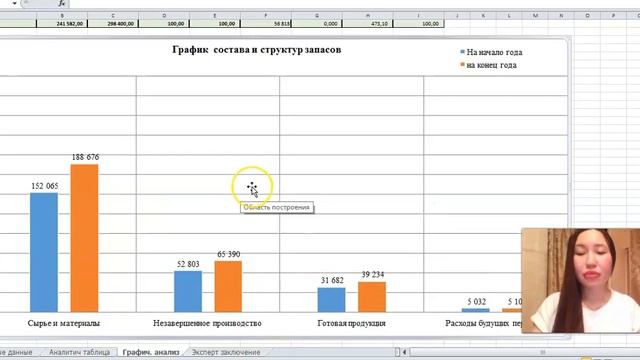Image resolution: width=640 pixels, height=360 pixels.
Task: Select chart title 'График состава и структур запасов'
Action: (257, 50)
